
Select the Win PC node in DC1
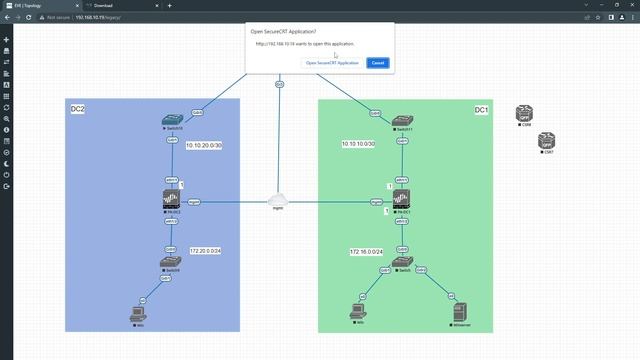[x=358, y=311]
